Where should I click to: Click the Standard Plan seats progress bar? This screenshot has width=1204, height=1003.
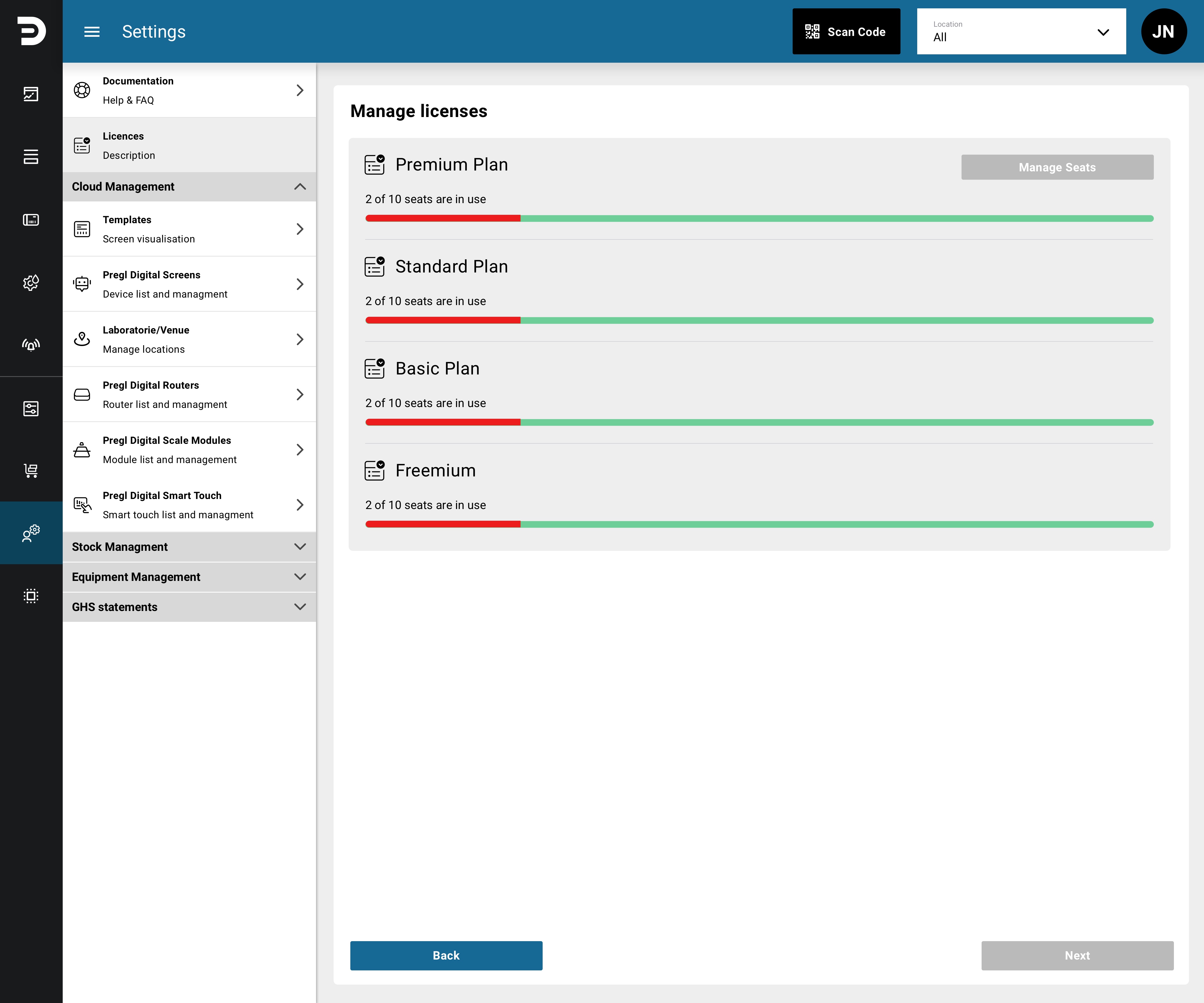759,320
